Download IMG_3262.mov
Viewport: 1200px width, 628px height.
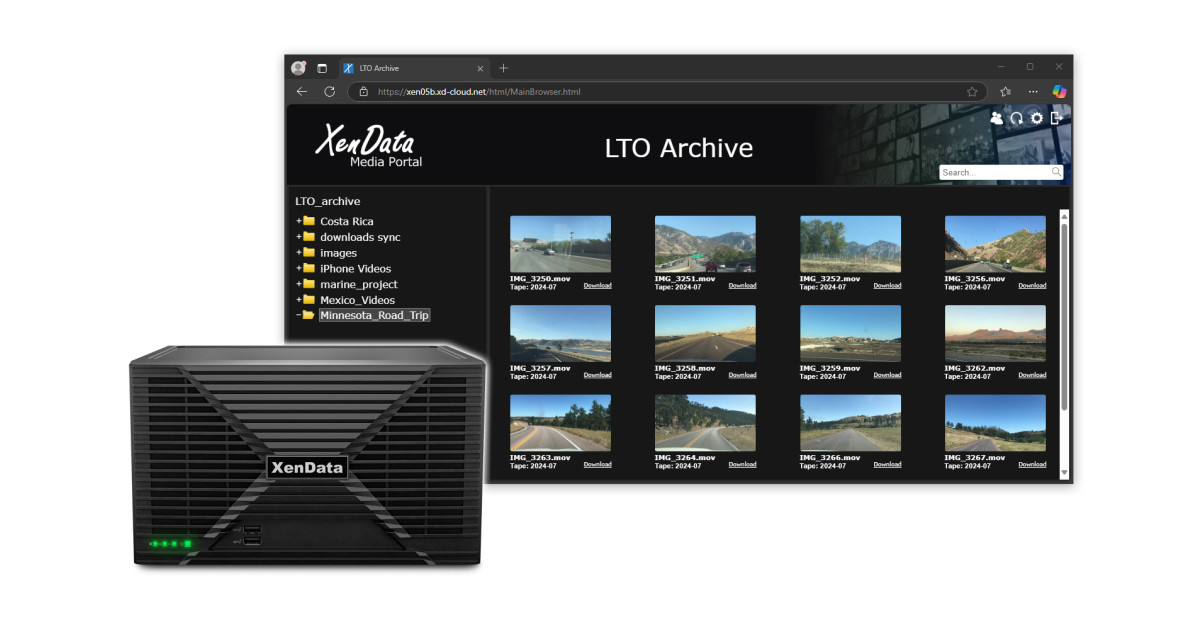[1032, 376]
